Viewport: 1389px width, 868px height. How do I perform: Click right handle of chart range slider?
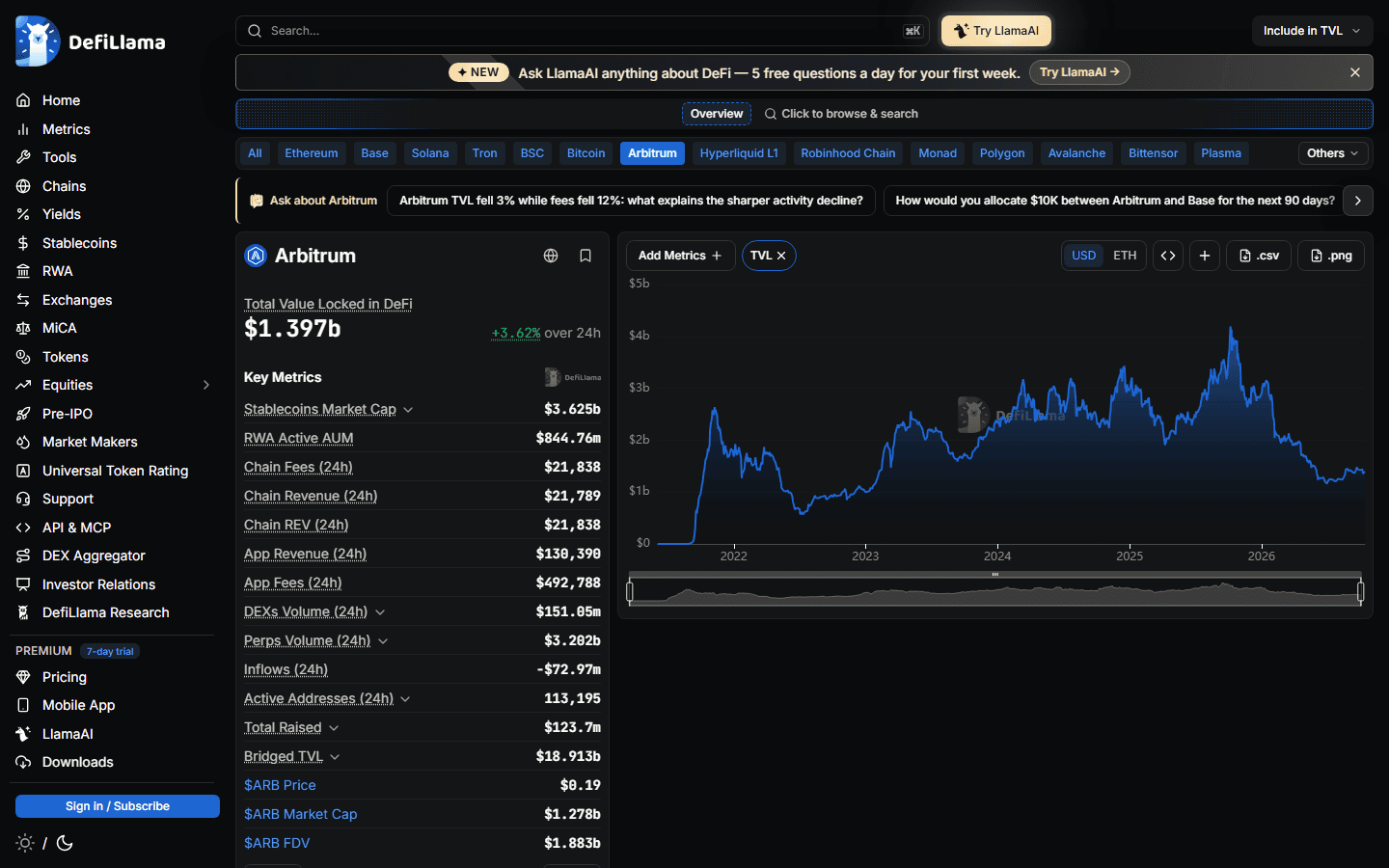[1361, 591]
